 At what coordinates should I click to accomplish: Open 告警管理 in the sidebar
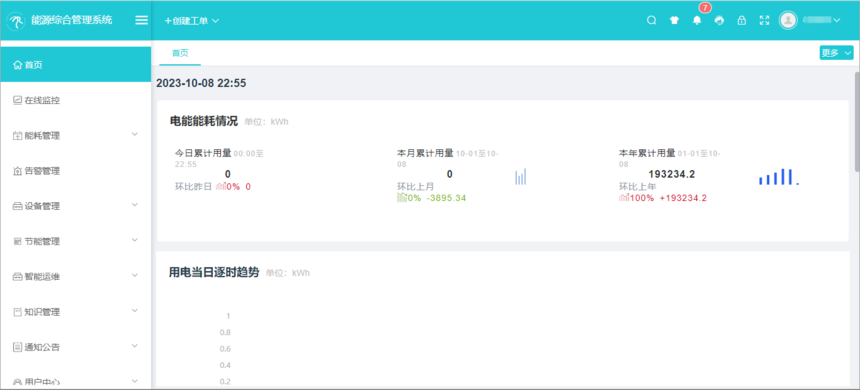[76, 171]
